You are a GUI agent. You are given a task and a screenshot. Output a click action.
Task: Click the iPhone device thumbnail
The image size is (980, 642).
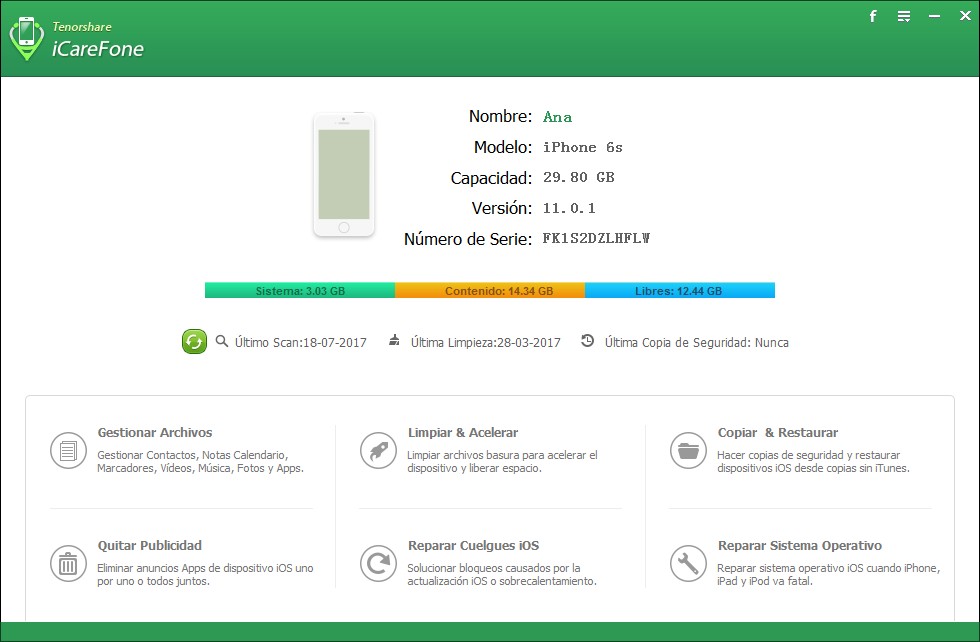pos(344,174)
